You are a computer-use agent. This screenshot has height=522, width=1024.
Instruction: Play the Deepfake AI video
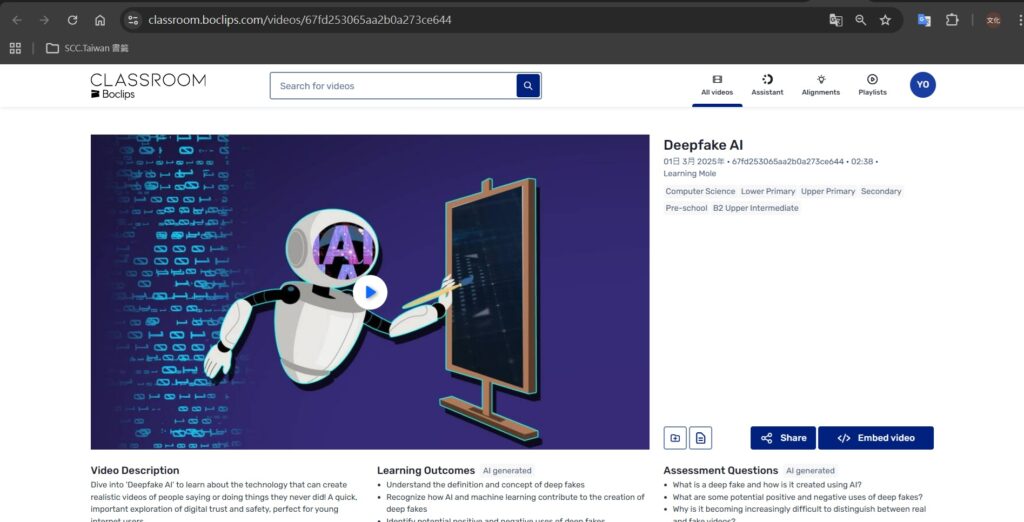click(x=370, y=292)
